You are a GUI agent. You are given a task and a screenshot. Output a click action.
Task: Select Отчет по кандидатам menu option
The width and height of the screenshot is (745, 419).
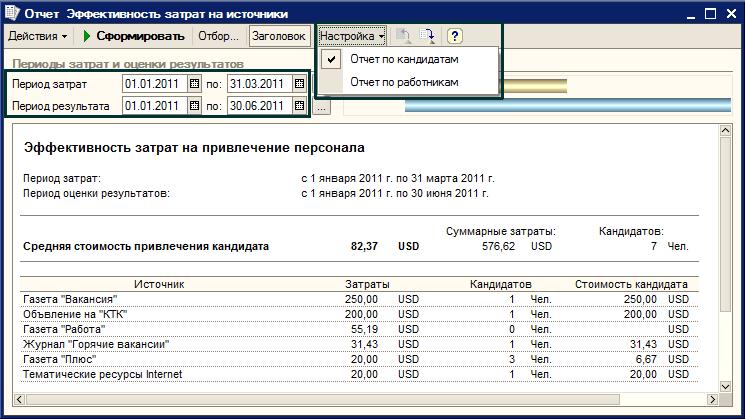click(403, 60)
